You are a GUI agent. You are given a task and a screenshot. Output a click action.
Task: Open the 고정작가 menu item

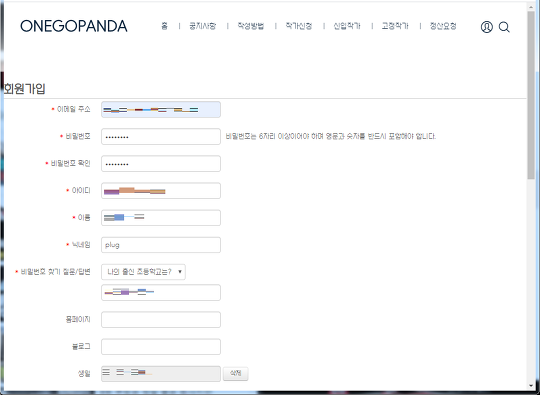[x=395, y=26]
